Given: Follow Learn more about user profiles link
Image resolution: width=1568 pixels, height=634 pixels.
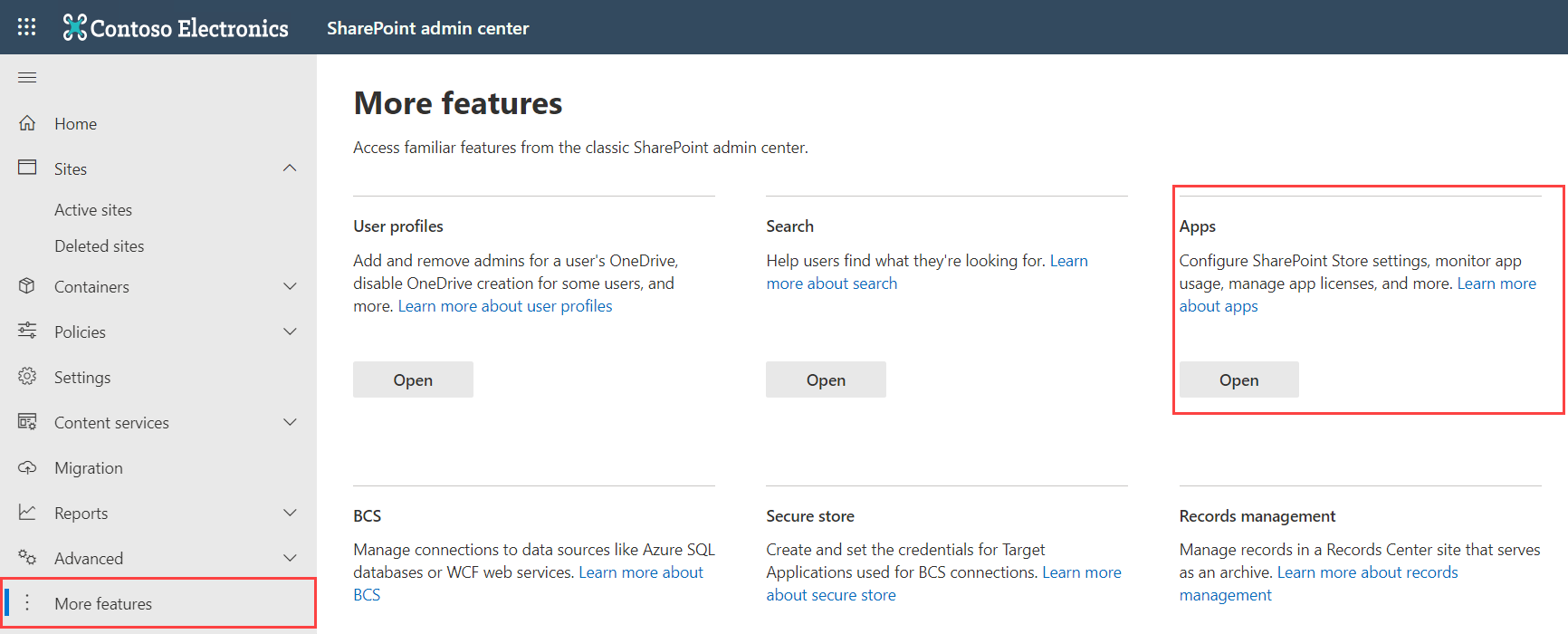Looking at the screenshot, I should click(x=505, y=306).
